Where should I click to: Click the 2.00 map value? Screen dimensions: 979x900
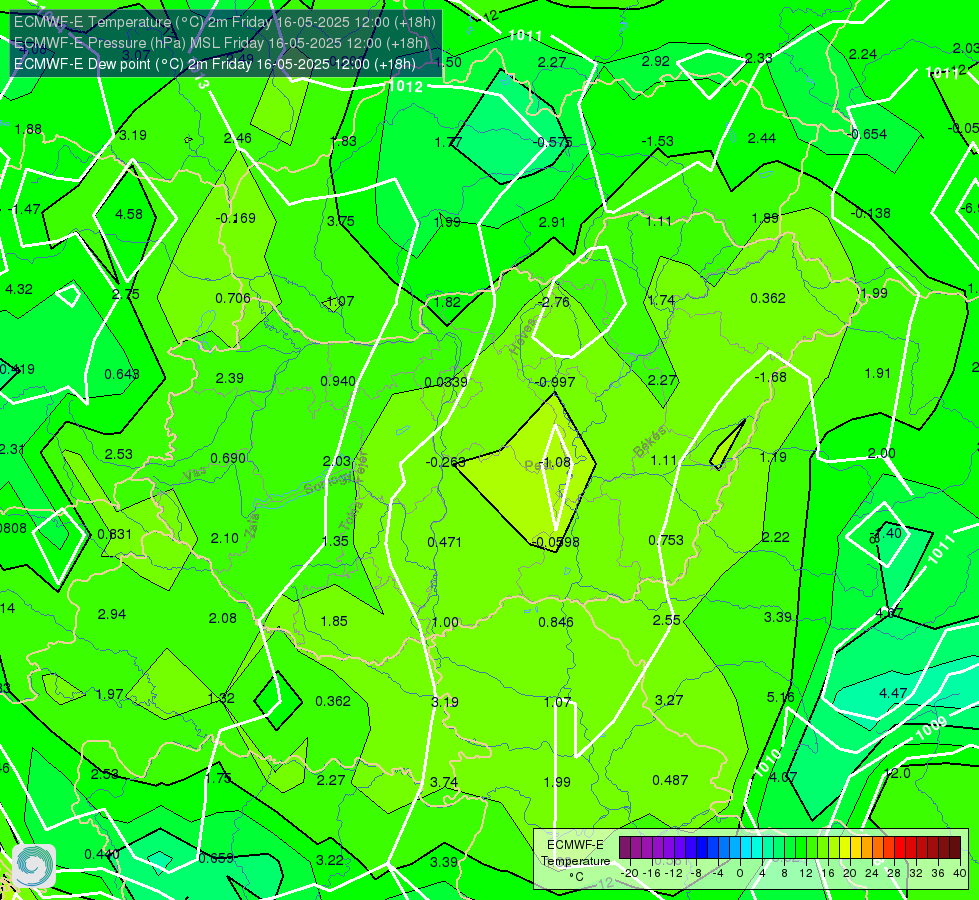(x=881, y=453)
